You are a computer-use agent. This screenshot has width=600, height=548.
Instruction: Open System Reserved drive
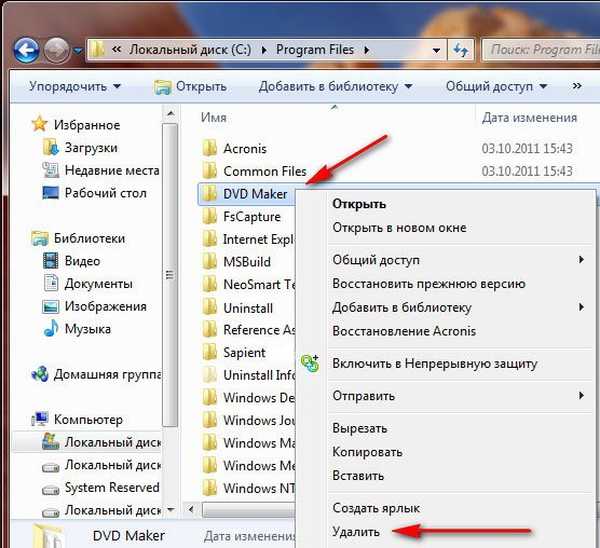click(111, 488)
